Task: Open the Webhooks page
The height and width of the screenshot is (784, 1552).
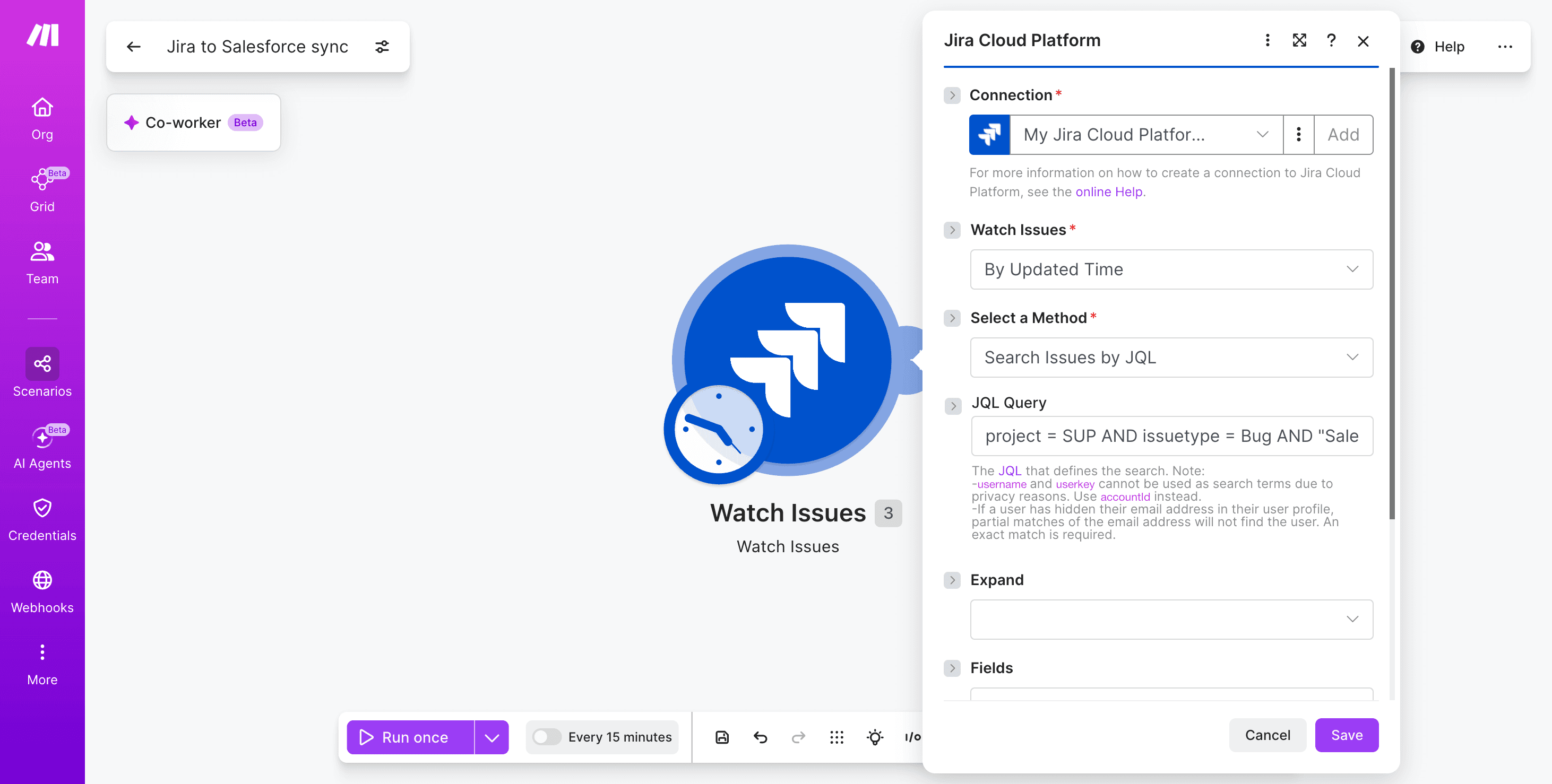Action: point(42,593)
